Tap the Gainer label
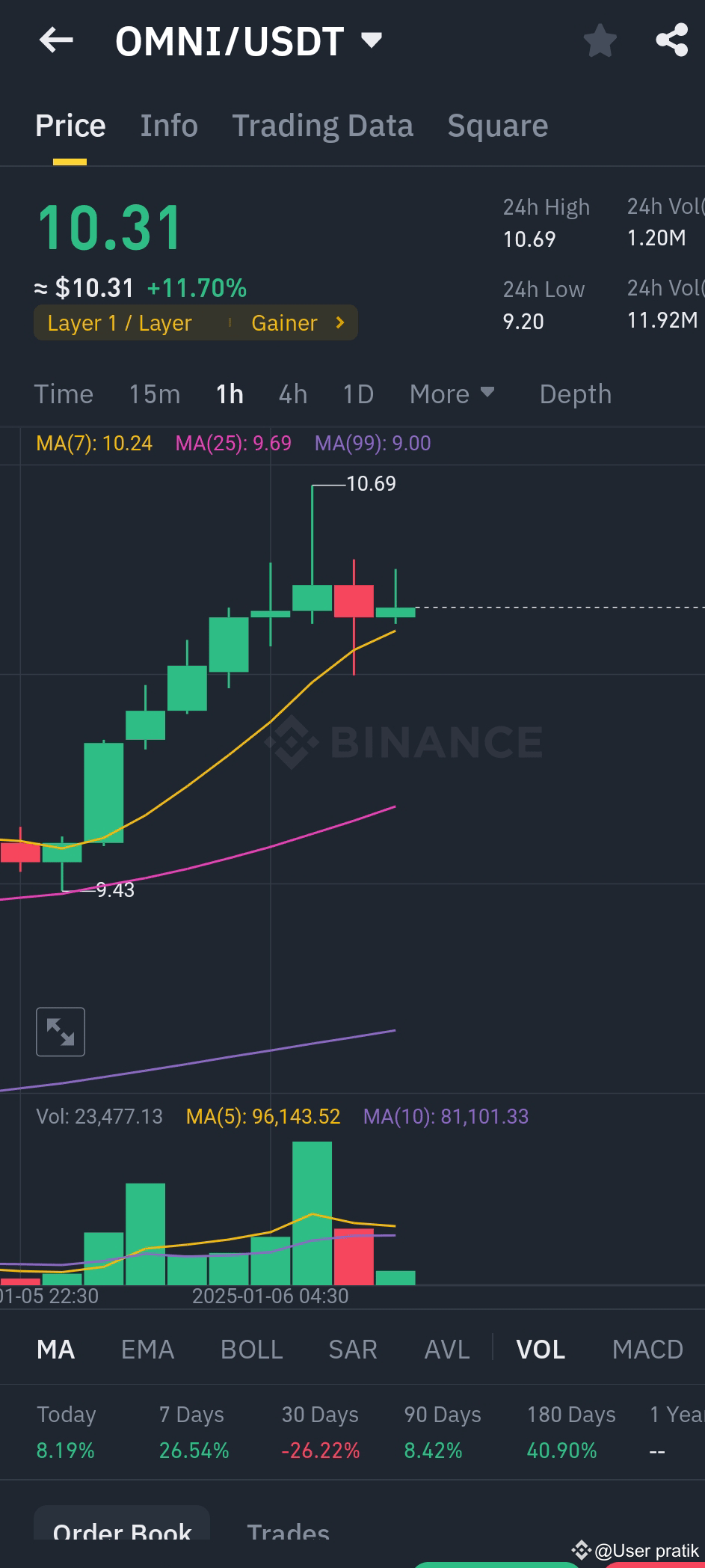Screen dimensions: 705x1568 tap(284, 322)
